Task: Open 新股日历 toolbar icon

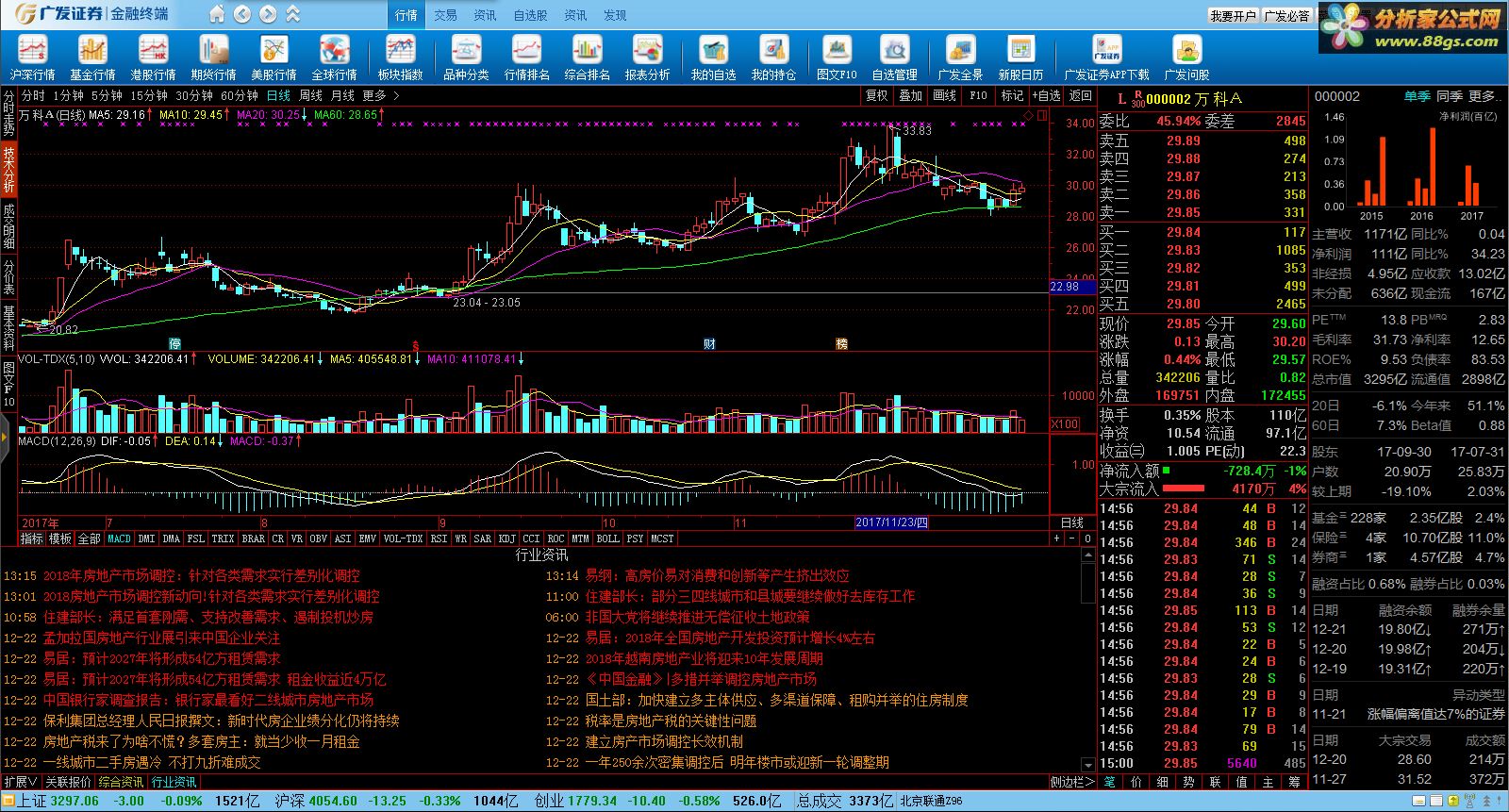Action: (x=1020, y=58)
